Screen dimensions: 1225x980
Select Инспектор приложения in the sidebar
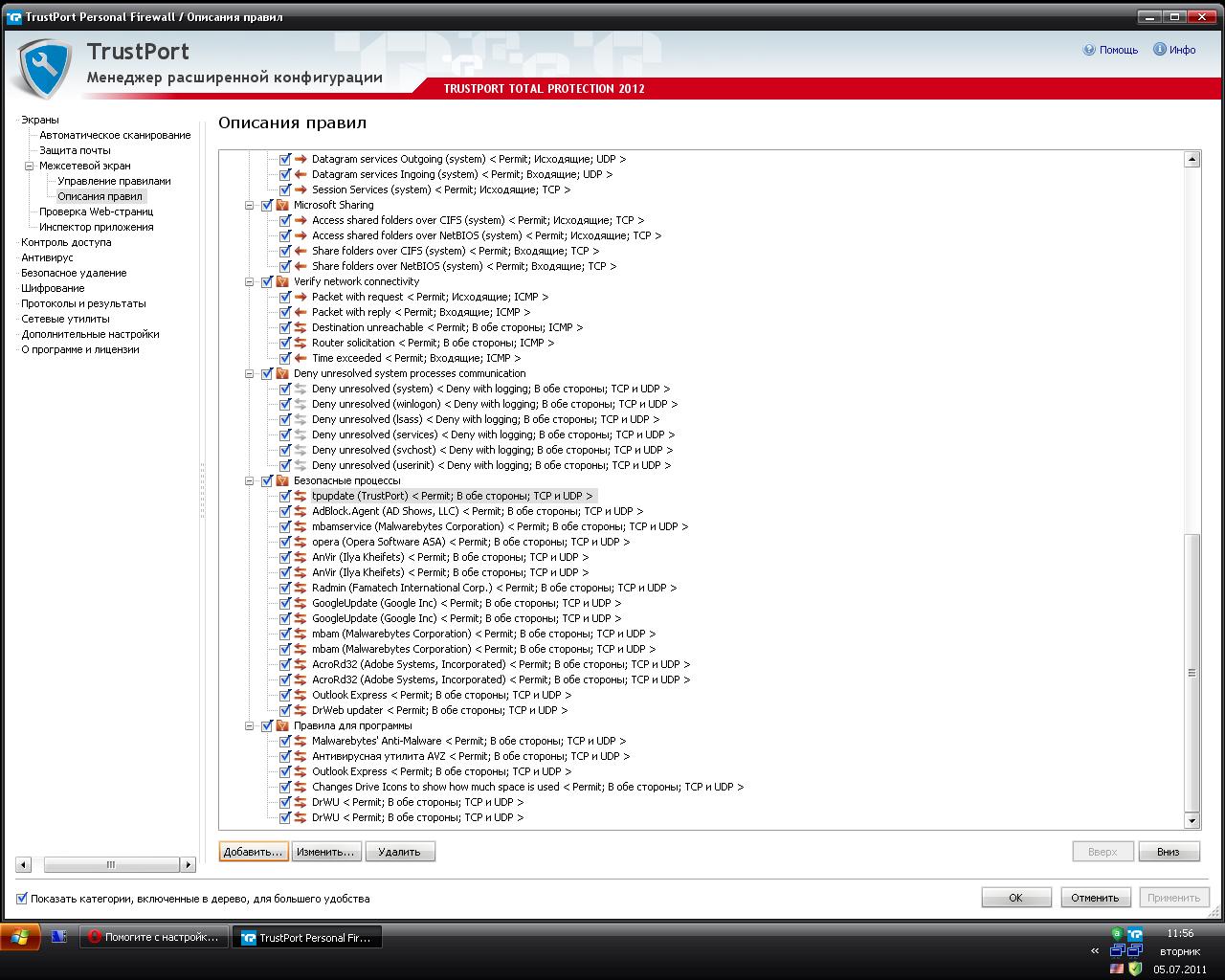(96, 227)
